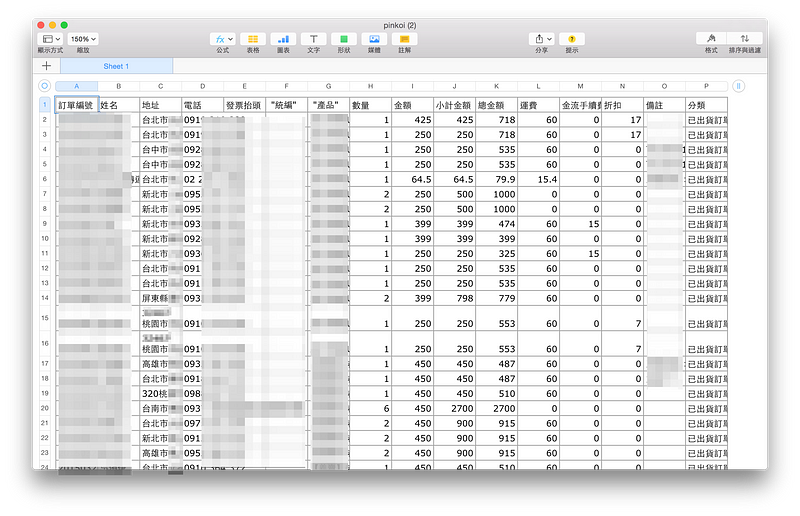Insert a table with 表格 icon

pos(253,38)
